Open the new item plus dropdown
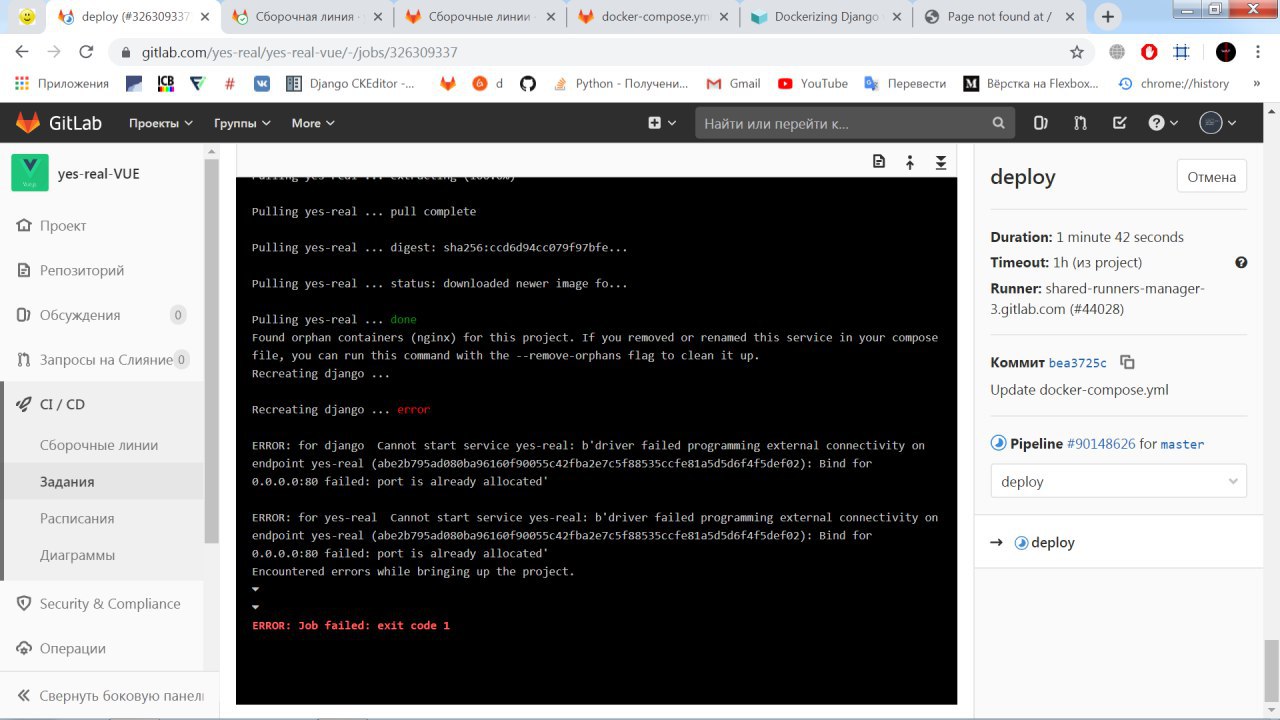1280x720 pixels. pyautogui.click(x=662, y=123)
